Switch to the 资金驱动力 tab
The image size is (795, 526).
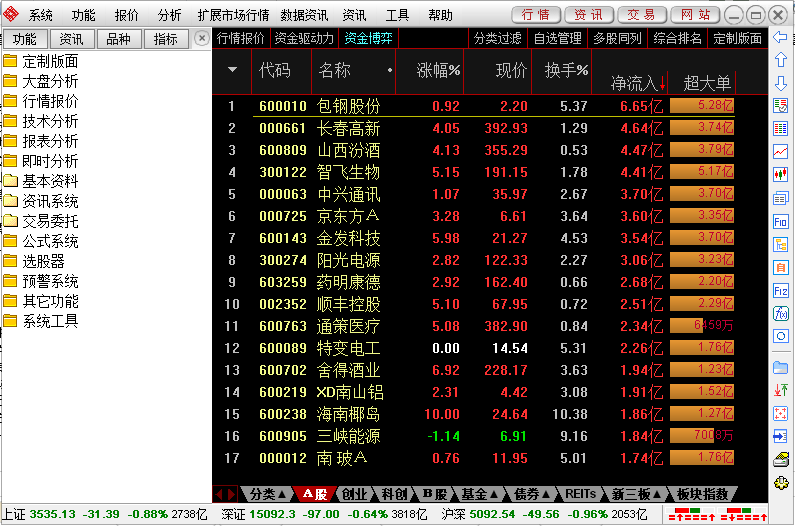pos(304,38)
